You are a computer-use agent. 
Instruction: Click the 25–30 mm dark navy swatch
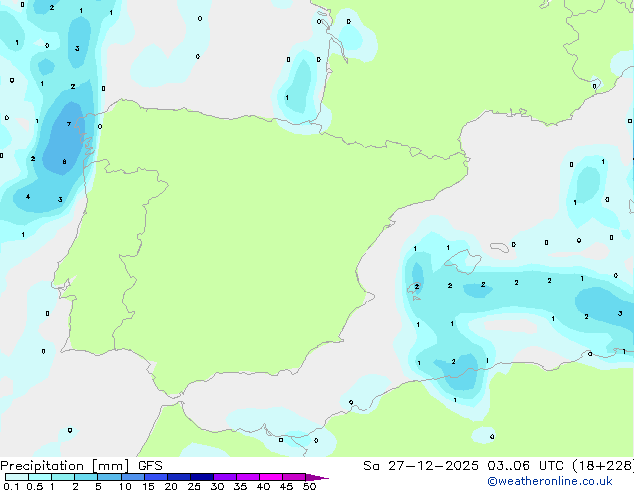(x=202, y=477)
